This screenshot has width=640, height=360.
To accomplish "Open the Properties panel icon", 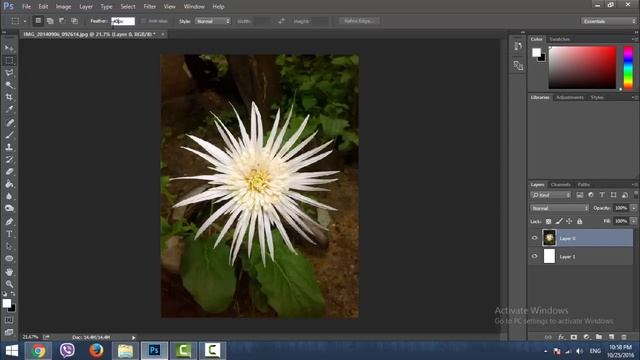I will [518, 65].
